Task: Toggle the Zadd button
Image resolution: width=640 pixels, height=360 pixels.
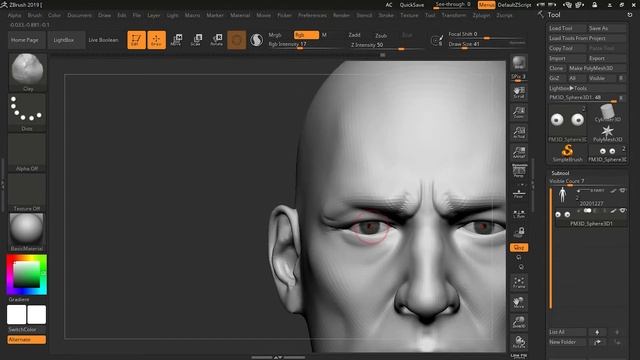Action: point(354,35)
